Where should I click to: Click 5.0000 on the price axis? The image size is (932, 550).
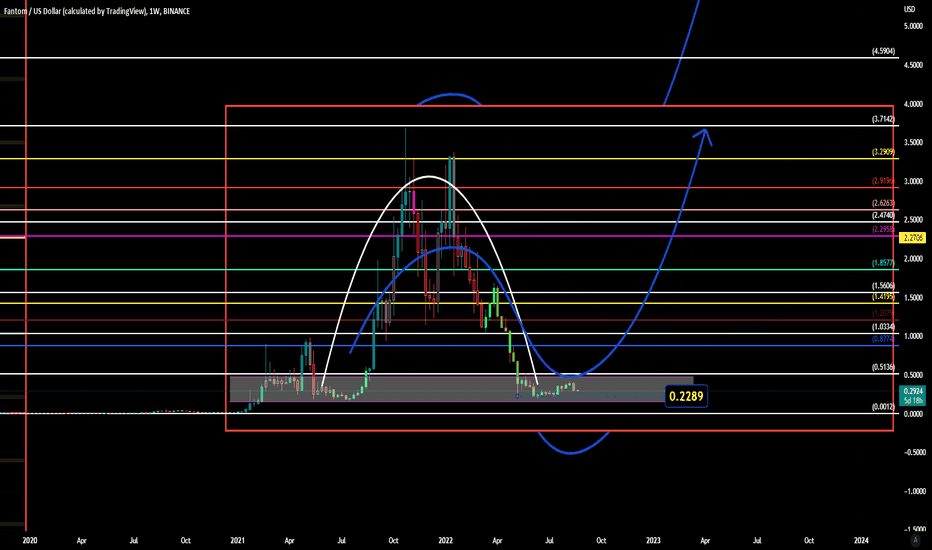click(914, 27)
